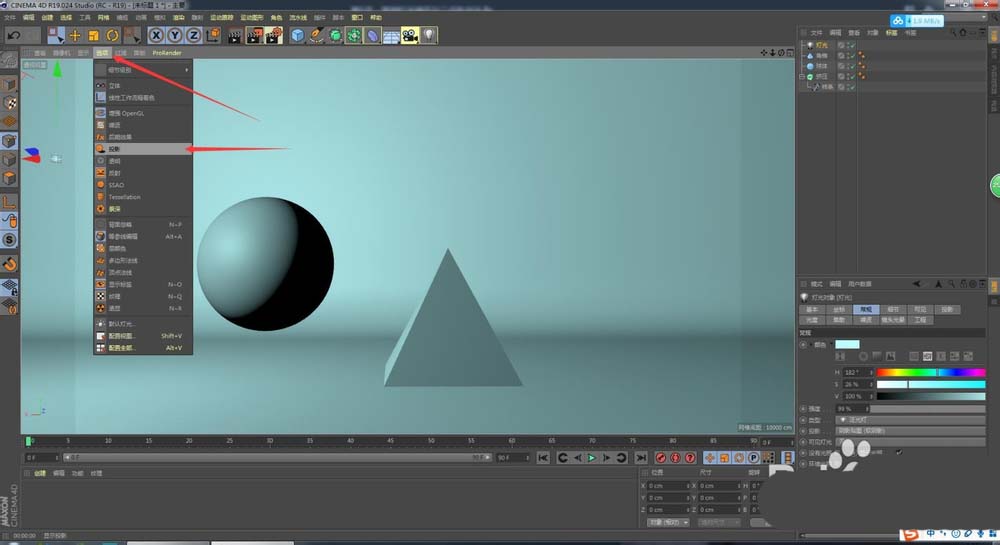Click the purple Deformer icon
Viewport: 1000px width, 545px height.
point(372,36)
